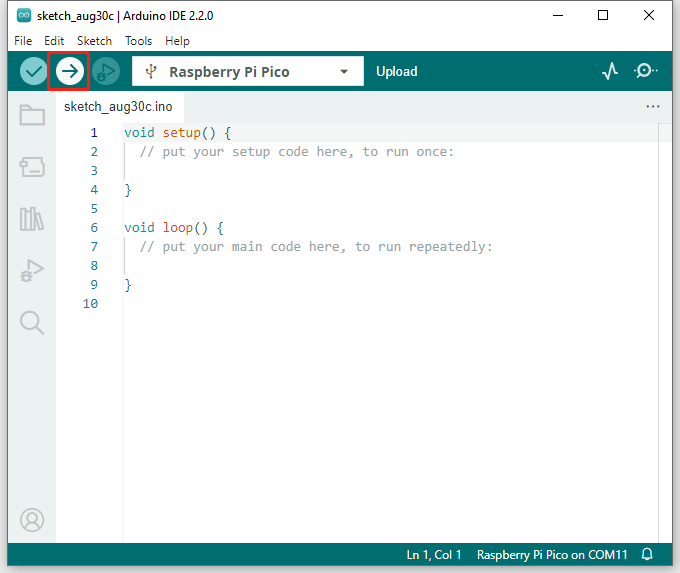Click the void setup() code line

(177, 133)
